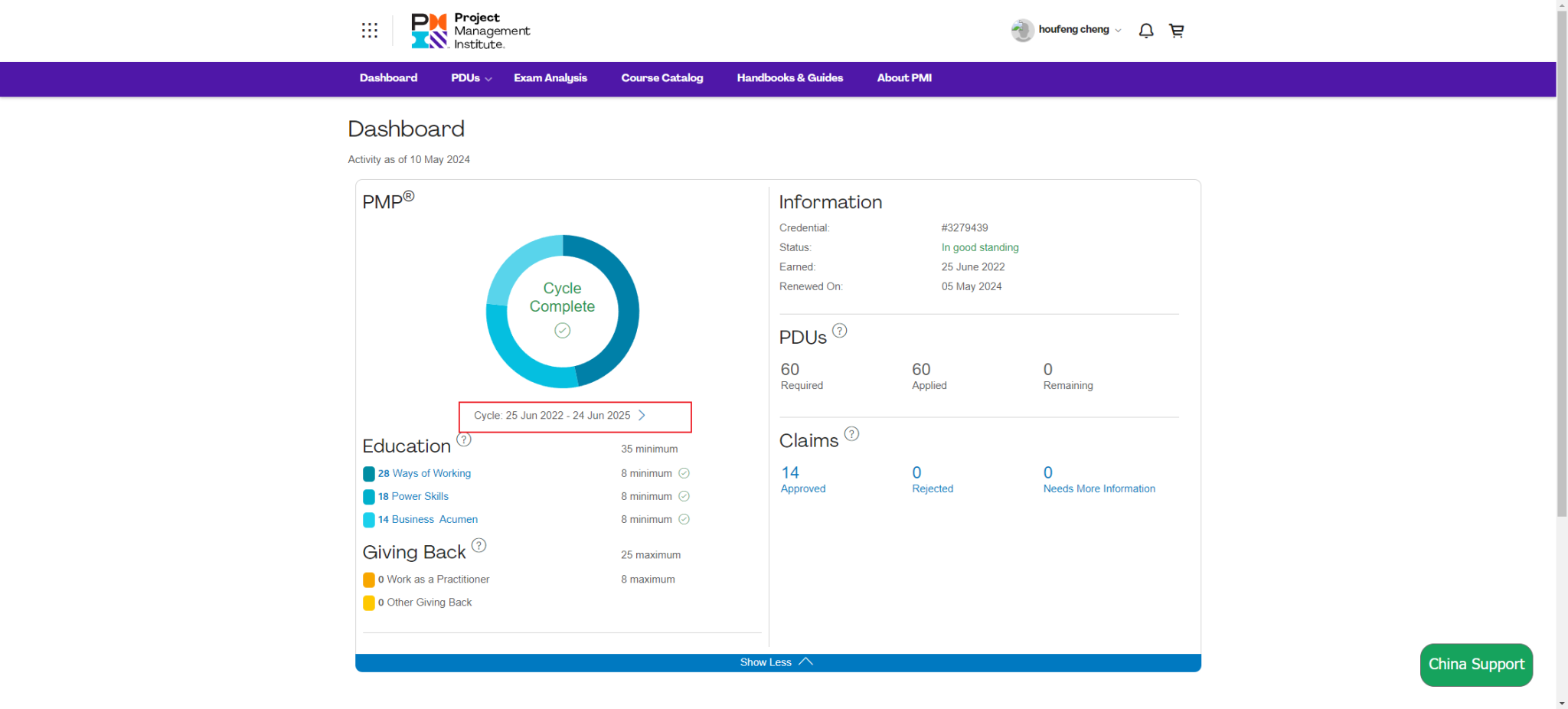
Task: Collapse the panel with Show Less
Action: (777, 662)
